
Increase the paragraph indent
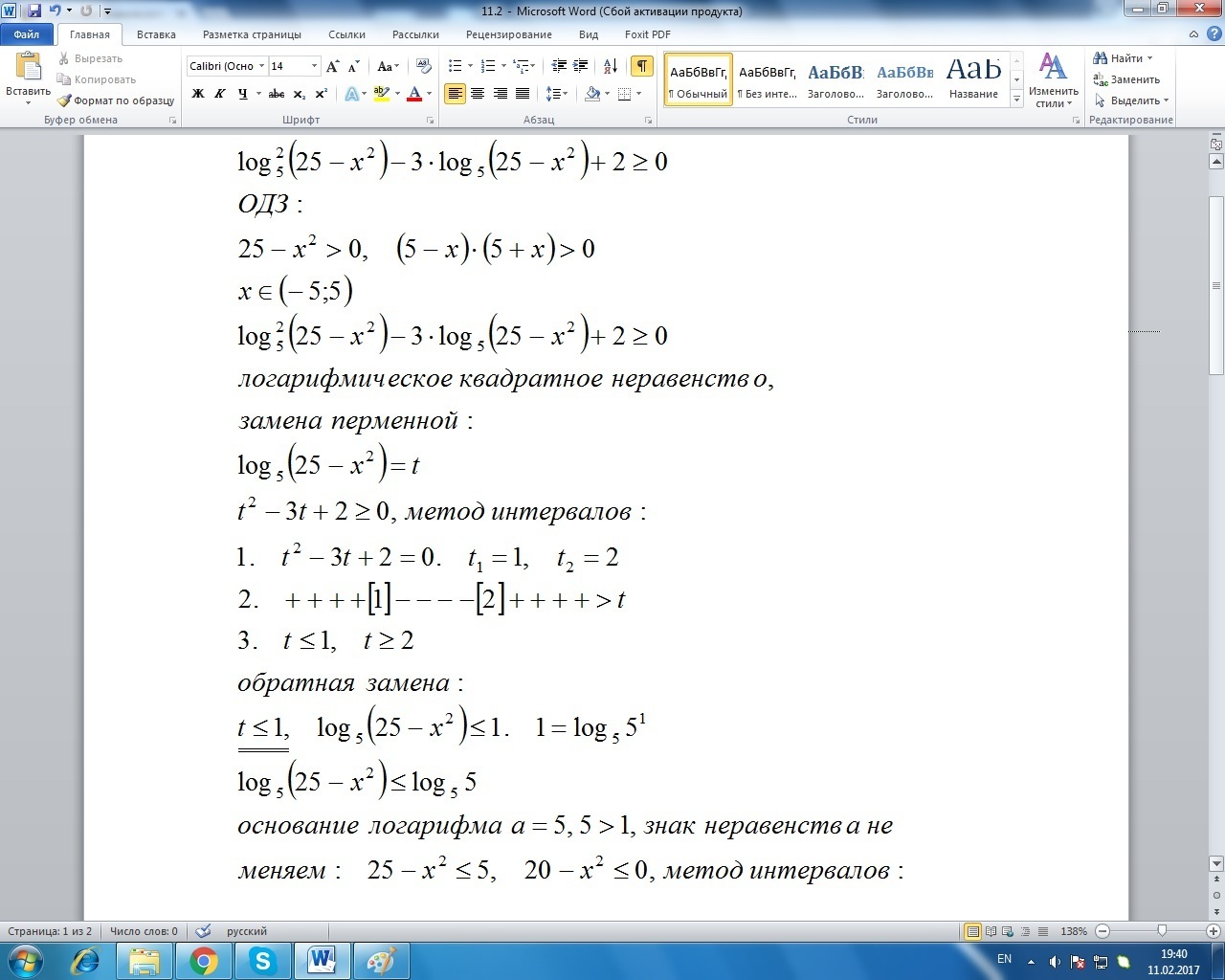pyautogui.click(x=581, y=66)
